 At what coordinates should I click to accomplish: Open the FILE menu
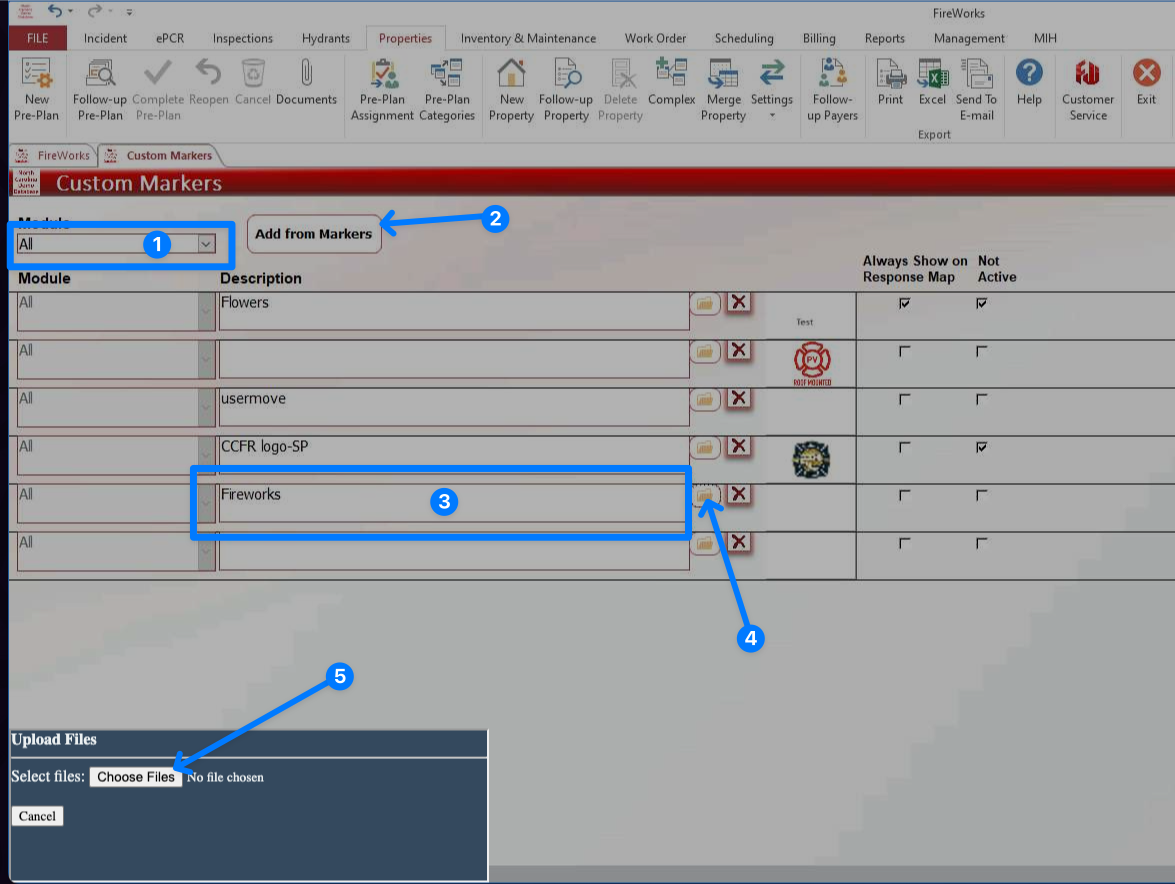[x=37, y=38]
